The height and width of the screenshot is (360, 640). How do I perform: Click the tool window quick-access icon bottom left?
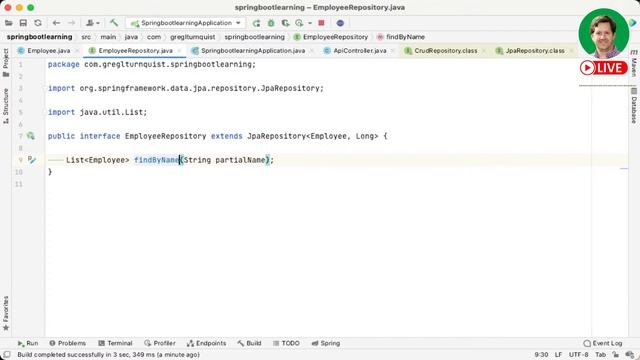click(x=7, y=355)
